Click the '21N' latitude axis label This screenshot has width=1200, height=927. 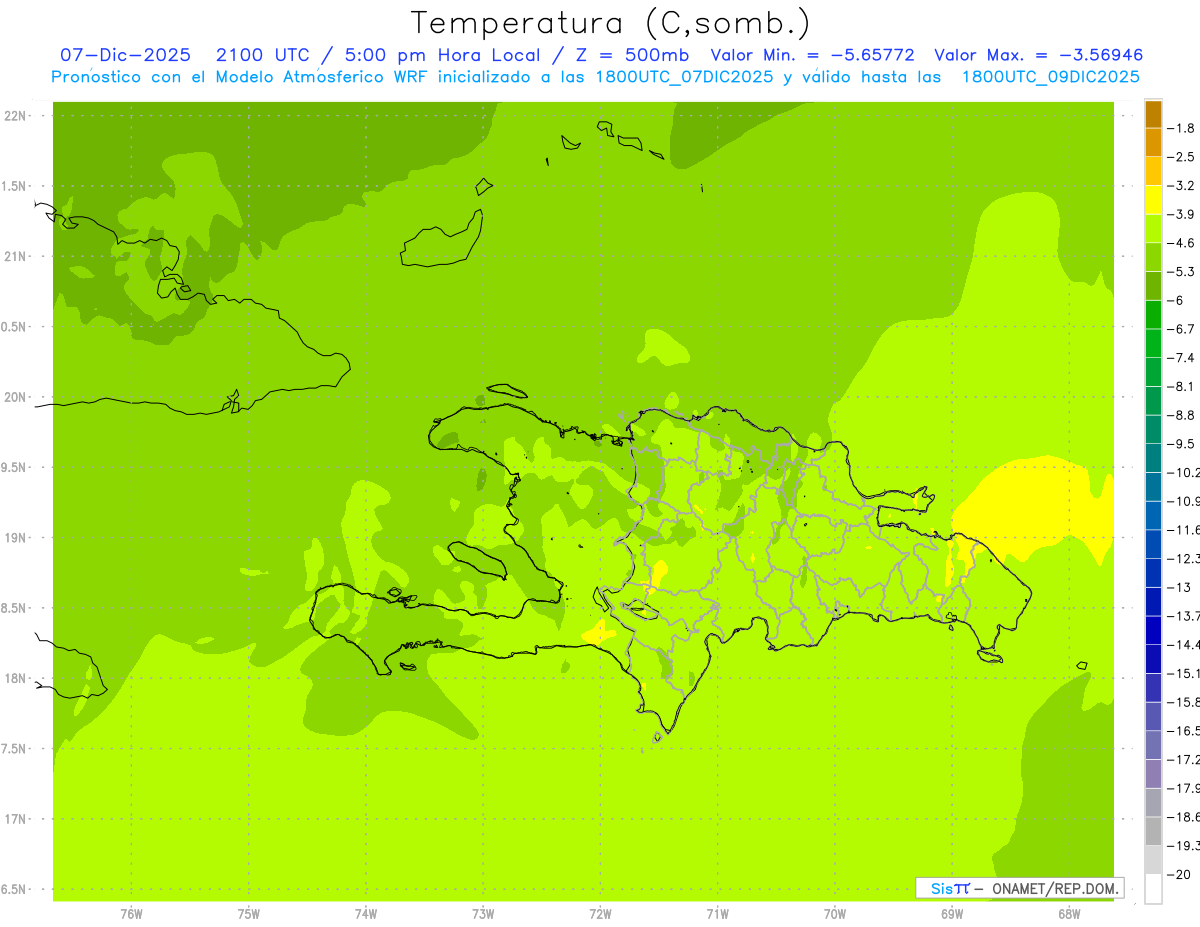(x=15, y=256)
